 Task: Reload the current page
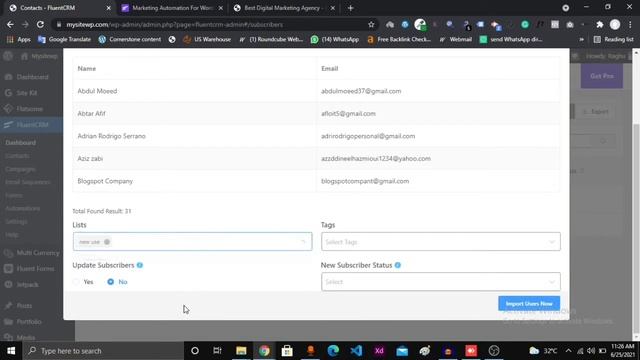(x=40, y=24)
